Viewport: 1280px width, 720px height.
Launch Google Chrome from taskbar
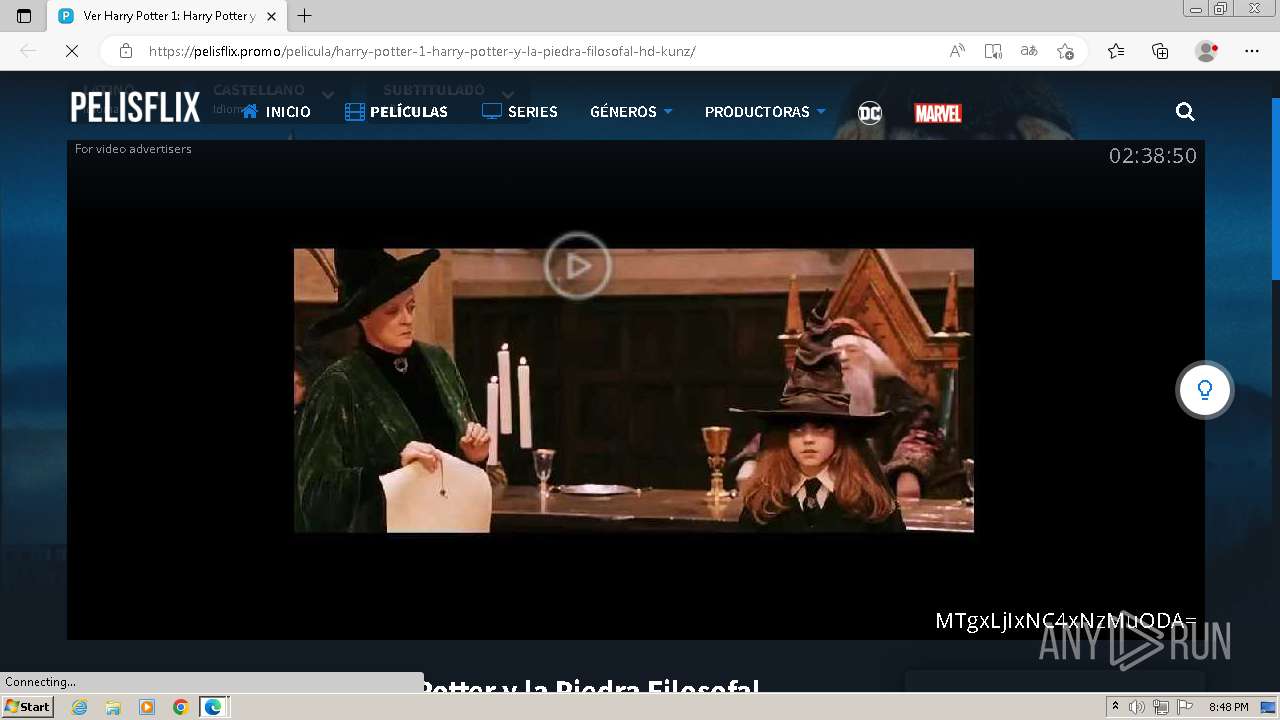point(180,707)
